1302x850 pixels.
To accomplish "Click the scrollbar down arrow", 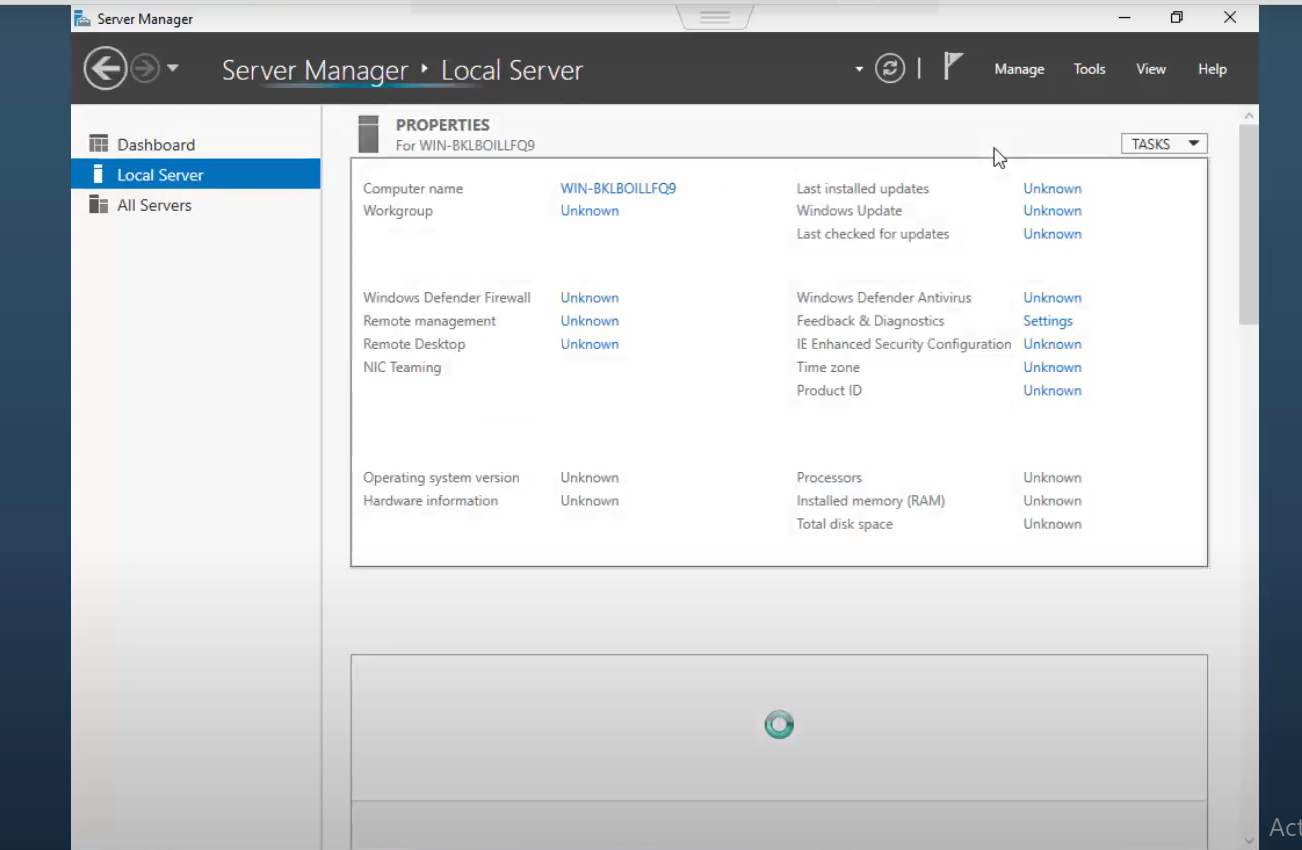I will coord(1248,840).
